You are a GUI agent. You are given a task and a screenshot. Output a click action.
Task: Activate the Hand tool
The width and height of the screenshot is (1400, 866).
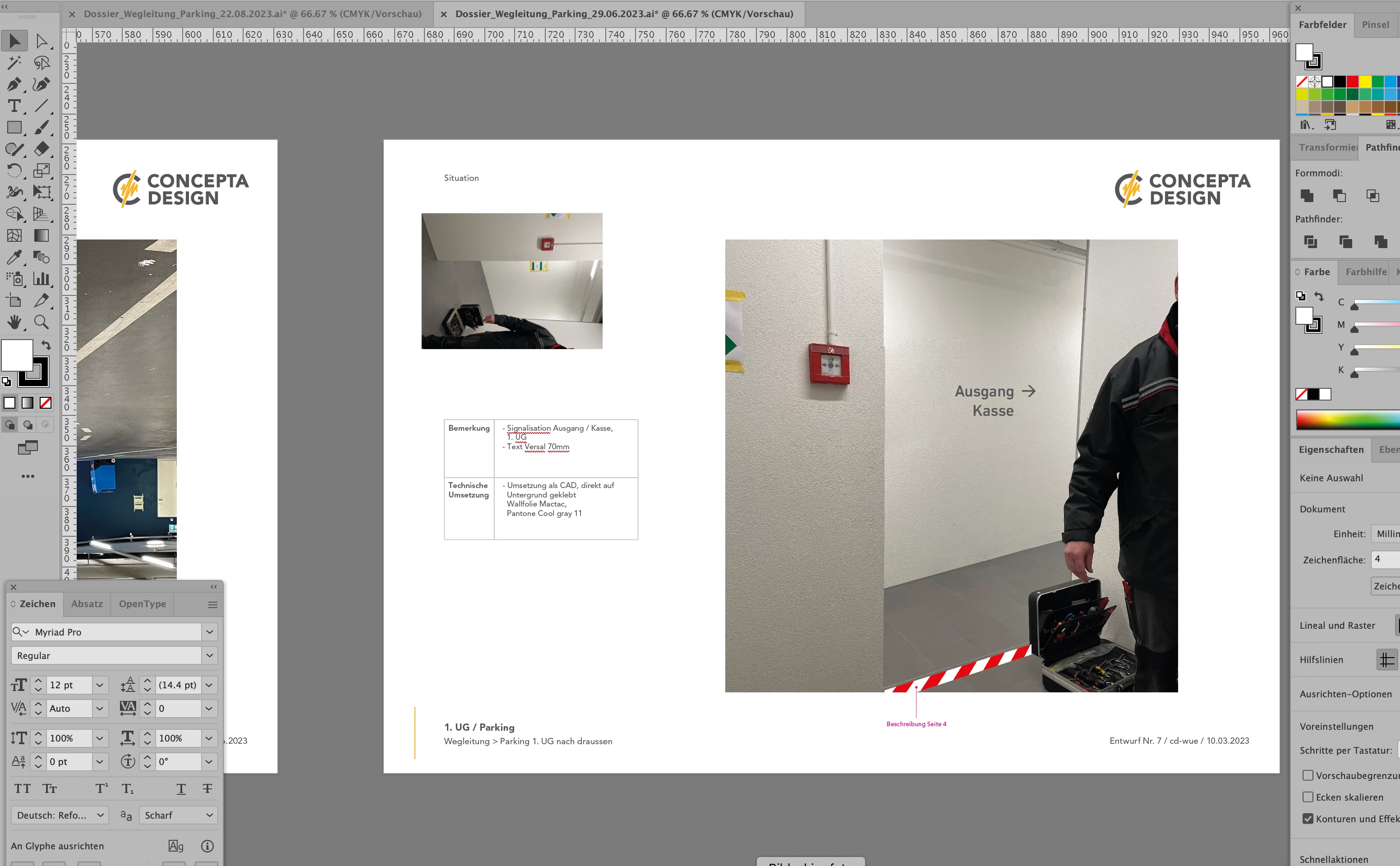(14, 322)
